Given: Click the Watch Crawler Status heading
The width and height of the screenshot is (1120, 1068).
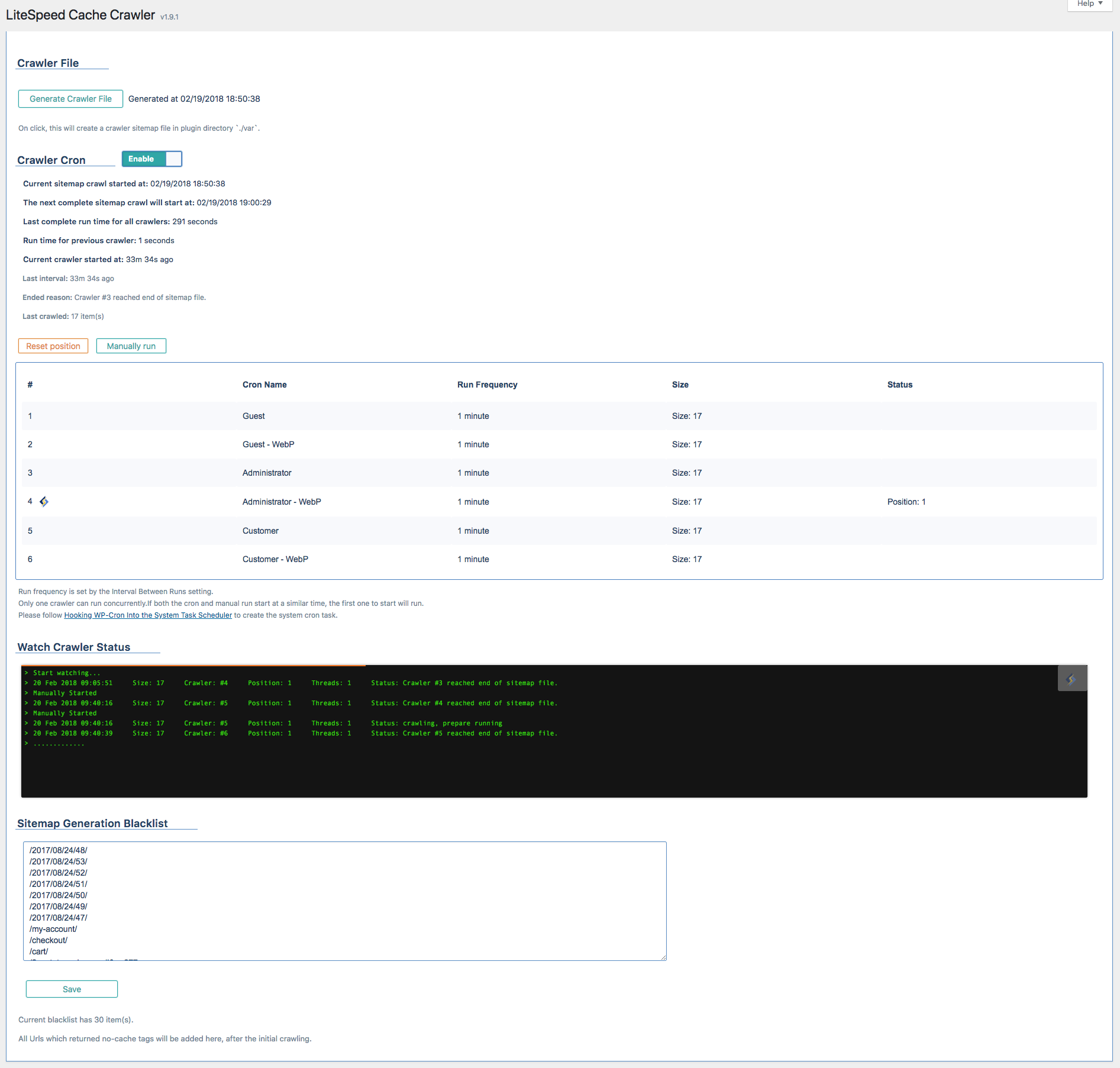Looking at the screenshot, I should pyautogui.click(x=74, y=647).
